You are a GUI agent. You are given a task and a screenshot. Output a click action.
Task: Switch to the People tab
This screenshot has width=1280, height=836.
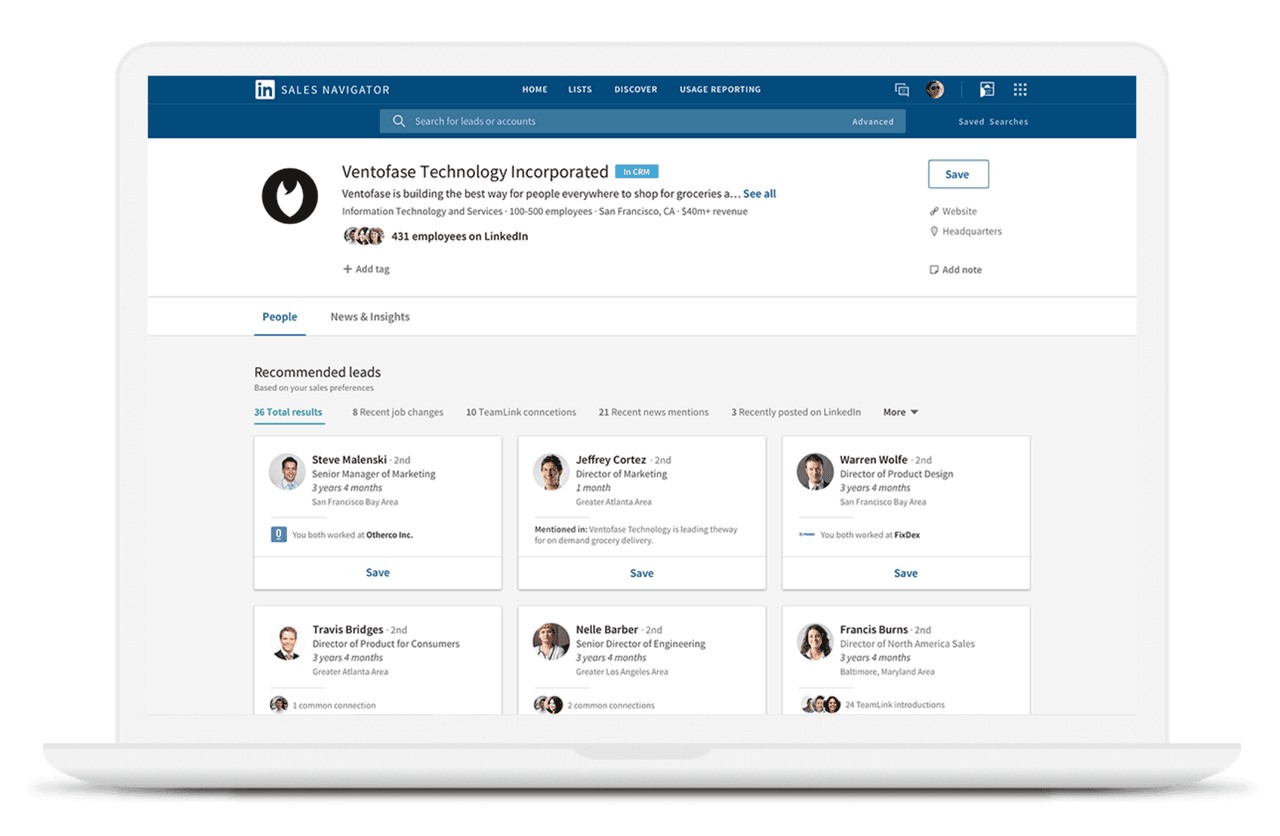(x=280, y=317)
